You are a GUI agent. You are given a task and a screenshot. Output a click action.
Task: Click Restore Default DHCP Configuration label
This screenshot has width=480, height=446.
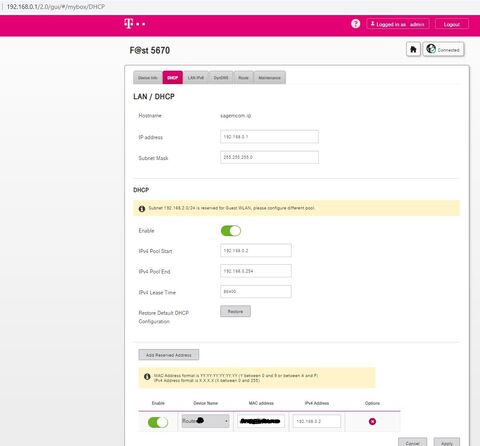[164, 317]
